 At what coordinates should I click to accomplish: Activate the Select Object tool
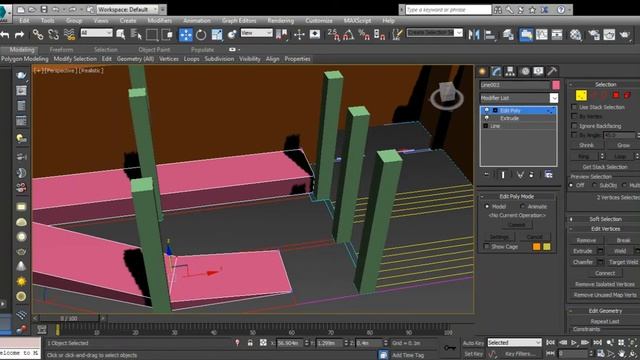click(x=120, y=35)
